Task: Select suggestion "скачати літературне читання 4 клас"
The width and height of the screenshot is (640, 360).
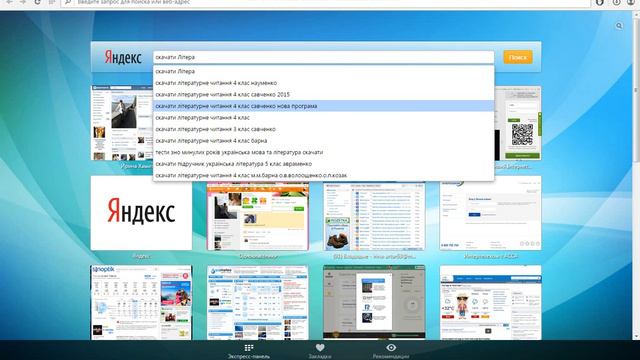Action: pyautogui.click(x=323, y=118)
